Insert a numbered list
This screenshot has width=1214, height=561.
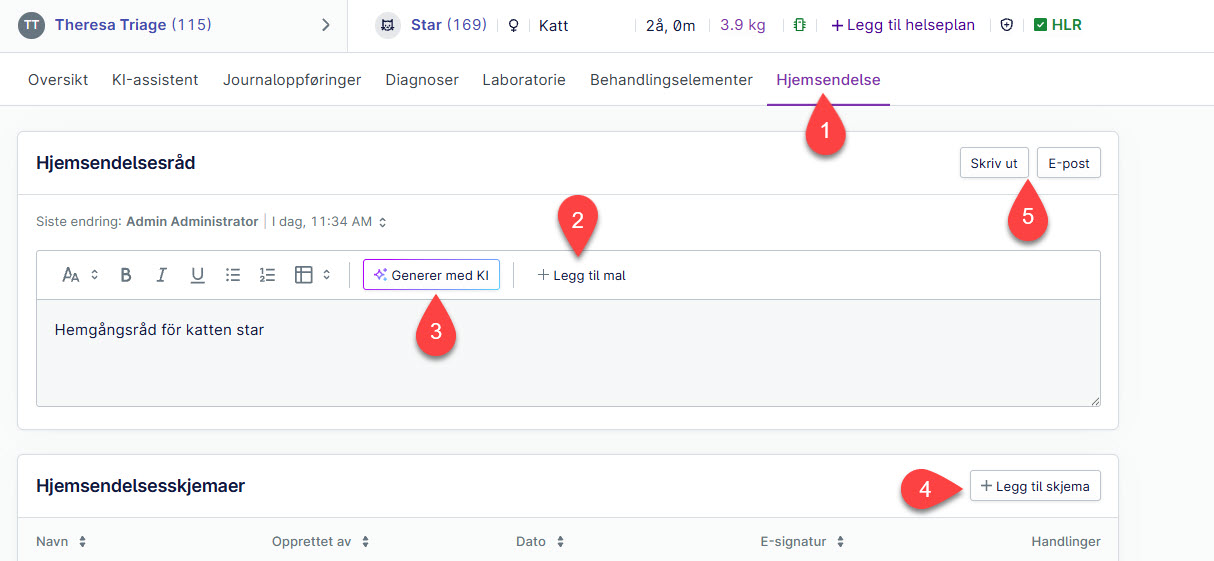tap(267, 275)
